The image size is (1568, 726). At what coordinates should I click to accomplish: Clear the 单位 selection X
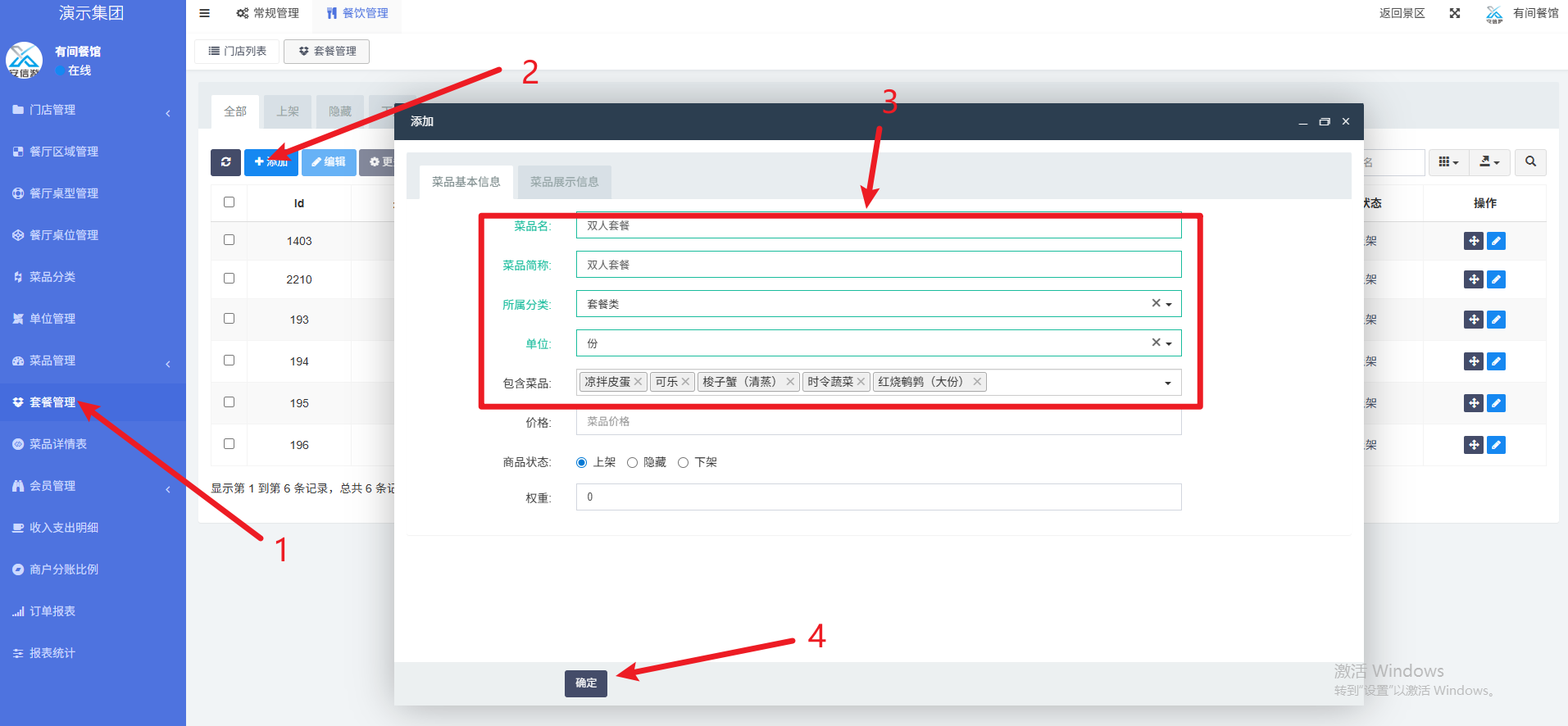coord(1156,343)
